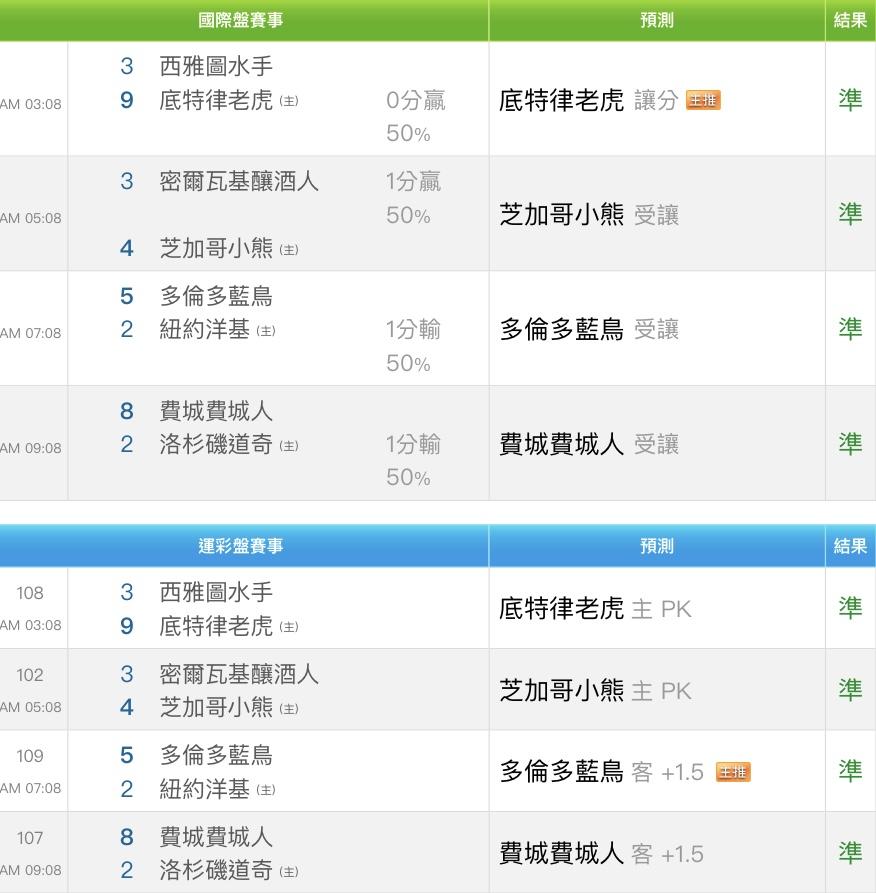Click AM 07:08 time in international section
This screenshot has height=893, width=876.
(31, 333)
